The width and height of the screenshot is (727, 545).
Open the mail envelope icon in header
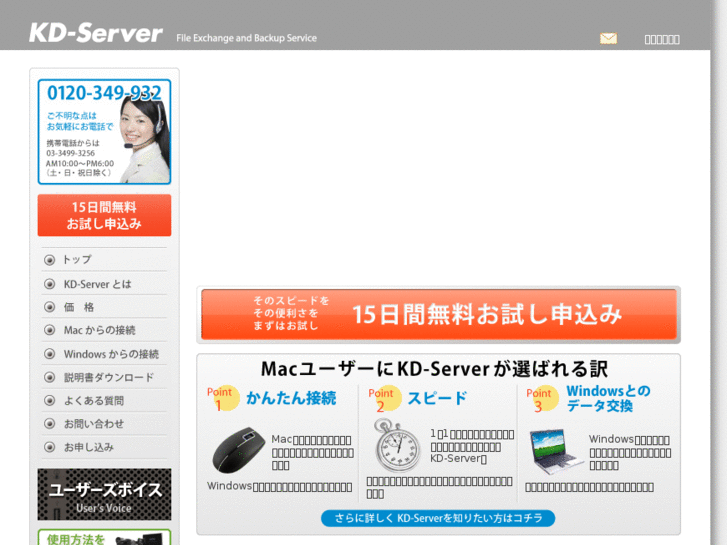608,38
